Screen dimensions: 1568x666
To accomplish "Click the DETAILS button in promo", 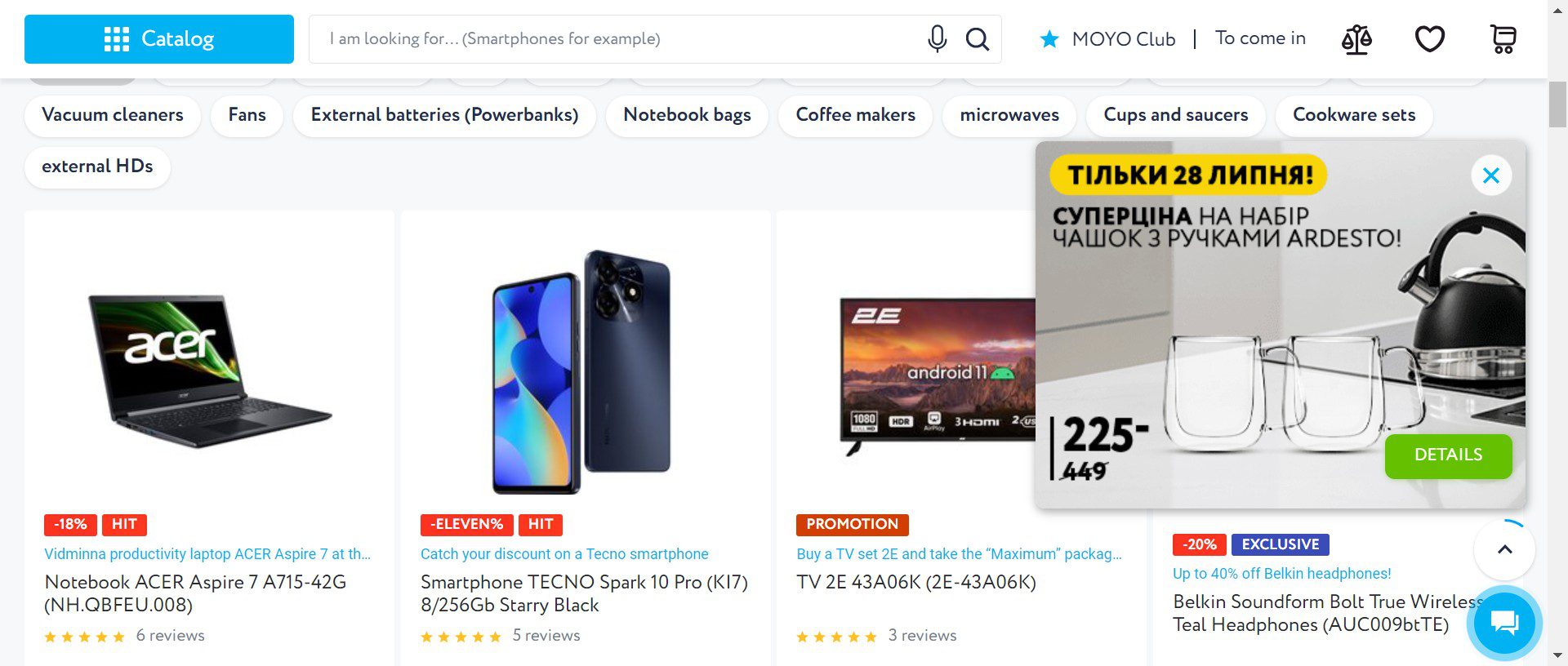I will pyautogui.click(x=1448, y=455).
